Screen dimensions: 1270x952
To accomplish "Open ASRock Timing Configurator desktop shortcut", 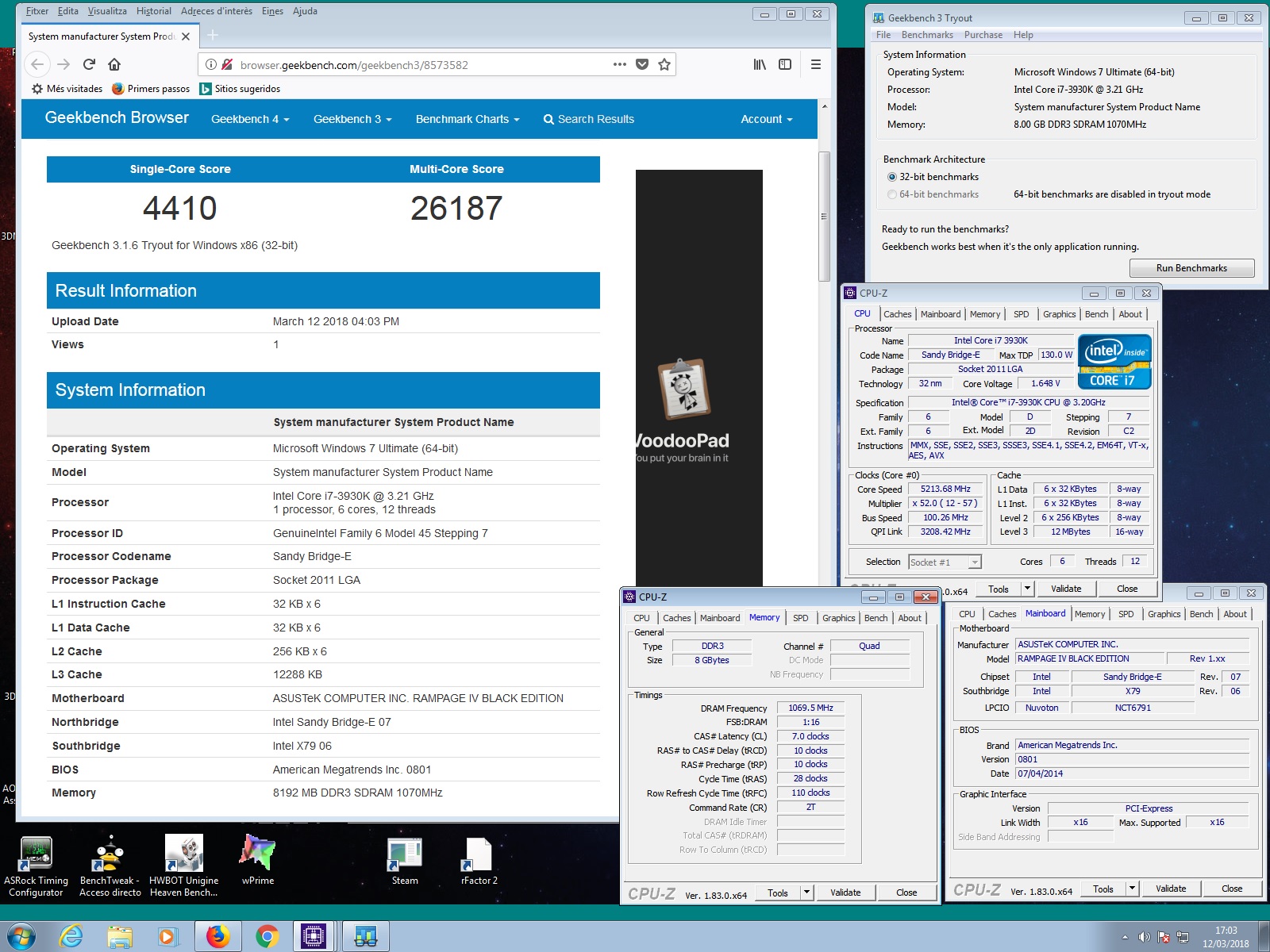I will coord(36,866).
